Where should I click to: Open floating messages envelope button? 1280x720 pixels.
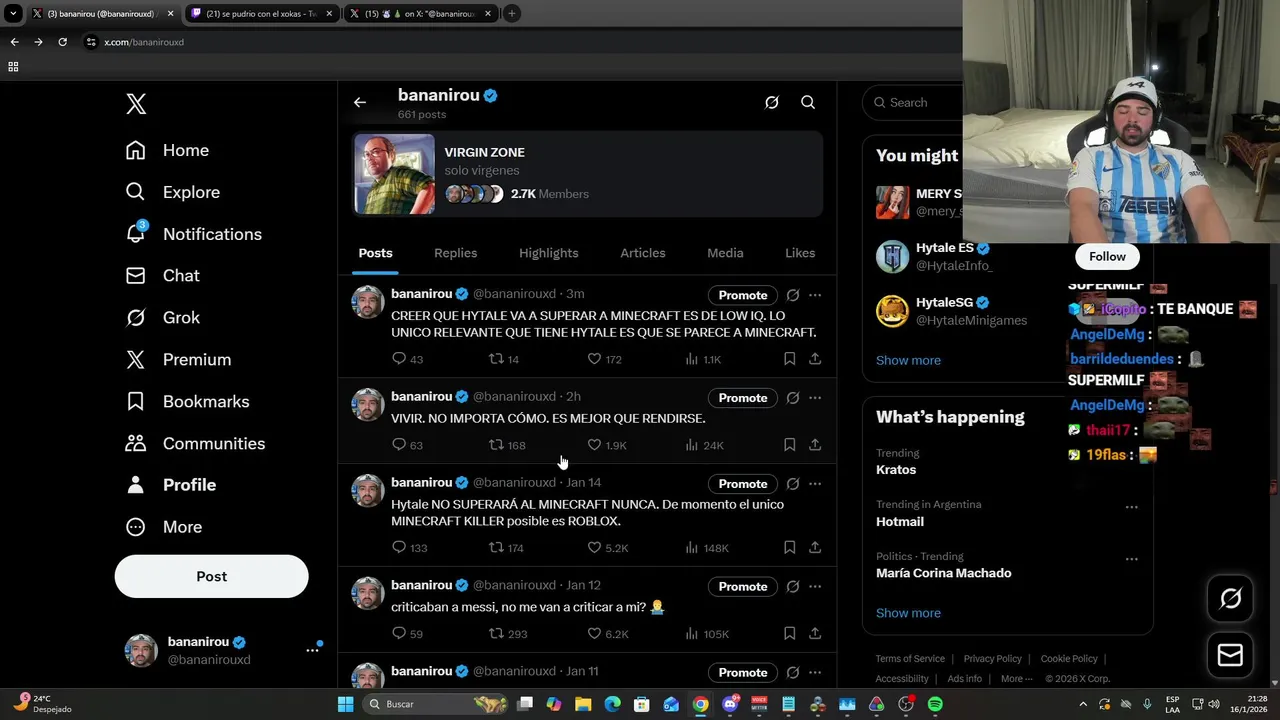(x=1230, y=655)
